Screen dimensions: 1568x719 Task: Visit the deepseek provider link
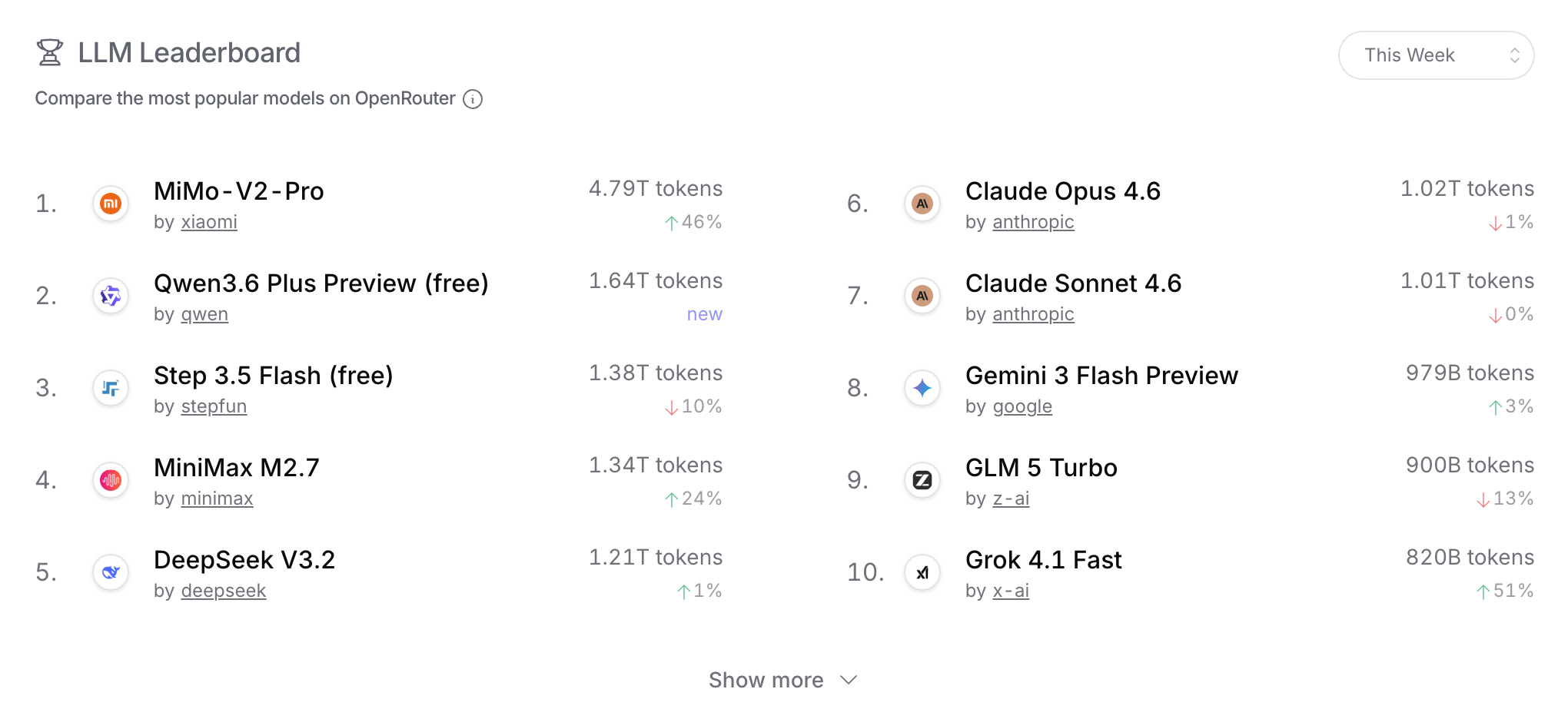pyautogui.click(x=224, y=591)
